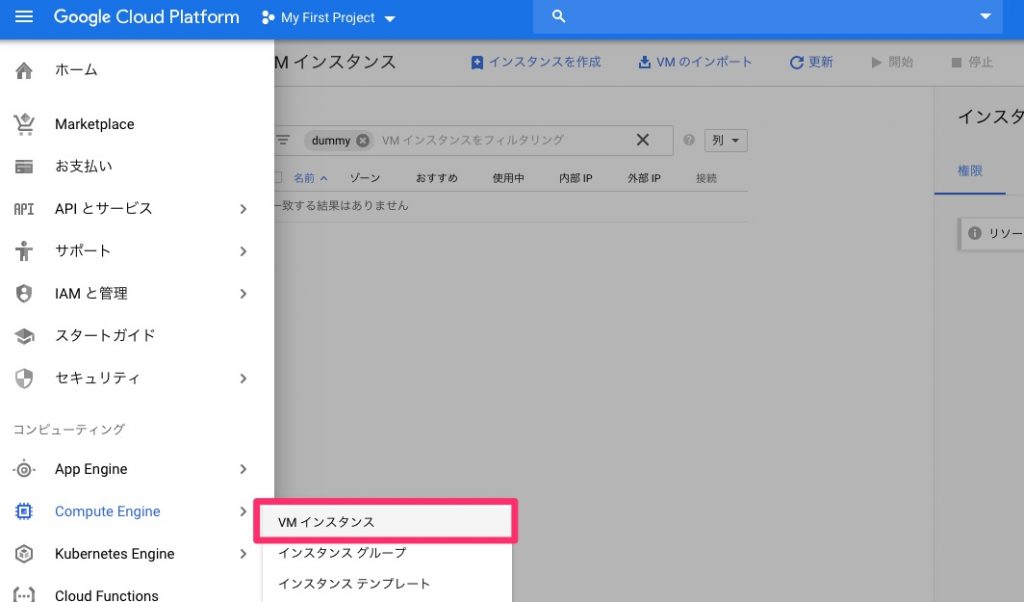Click the Compute Engine chip icon
The width and height of the screenshot is (1024, 602).
24,511
